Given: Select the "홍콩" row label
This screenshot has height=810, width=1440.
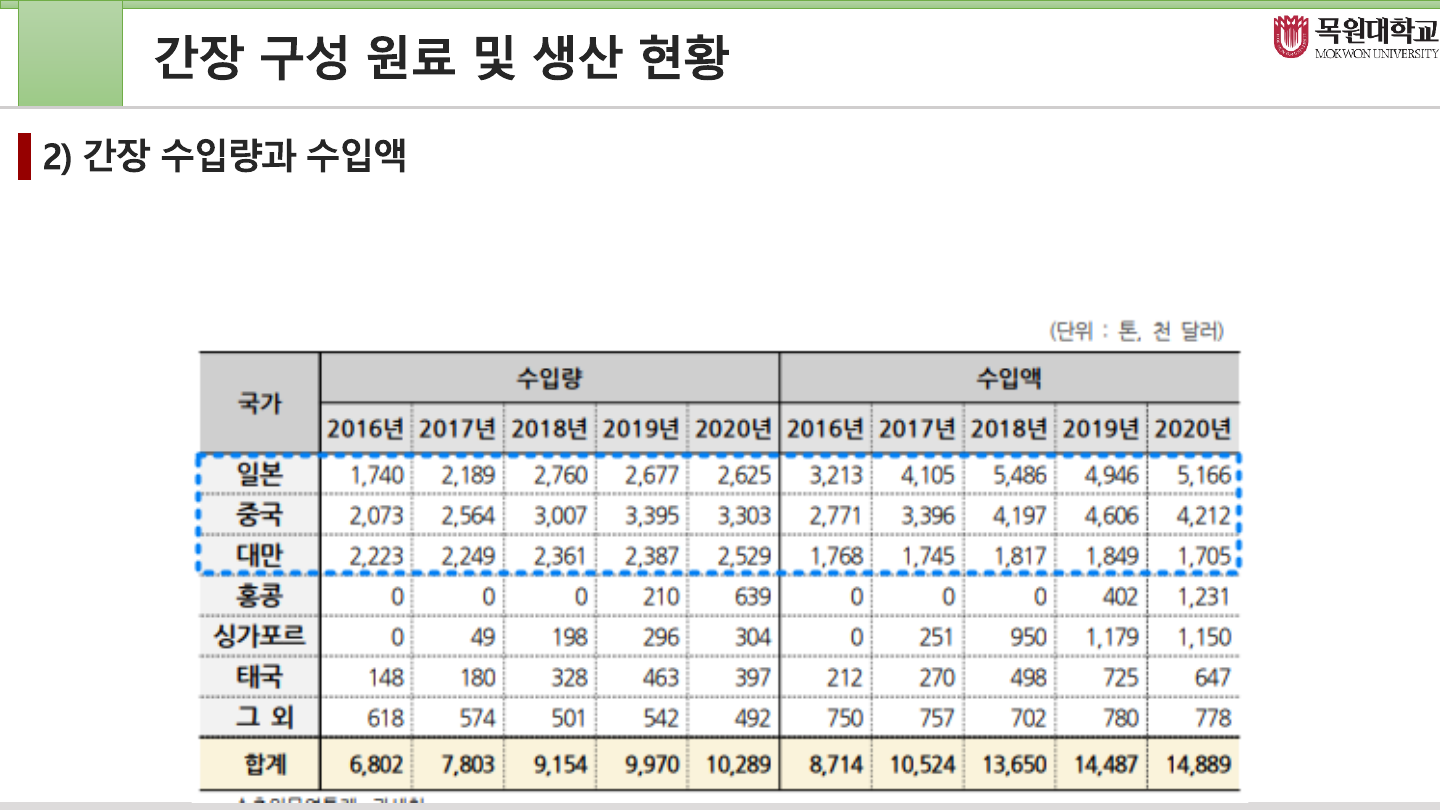Looking at the screenshot, I should pyautogui.click(x=259, y=596).
